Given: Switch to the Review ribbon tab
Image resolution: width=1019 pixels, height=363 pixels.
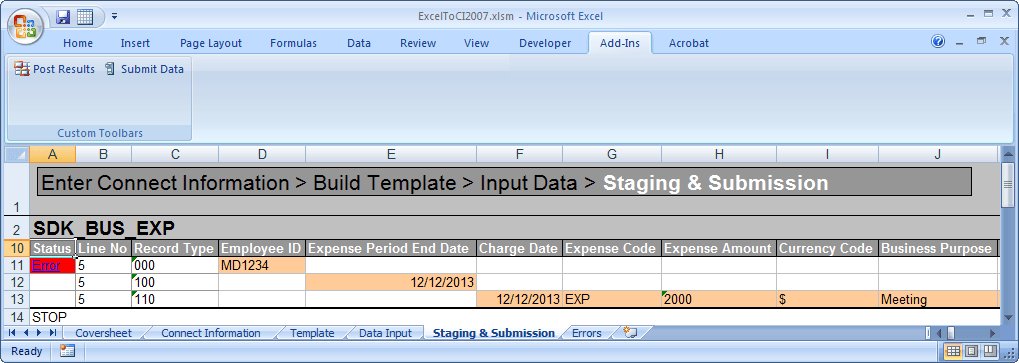Looking at the screenshot, I should (418, 44).
